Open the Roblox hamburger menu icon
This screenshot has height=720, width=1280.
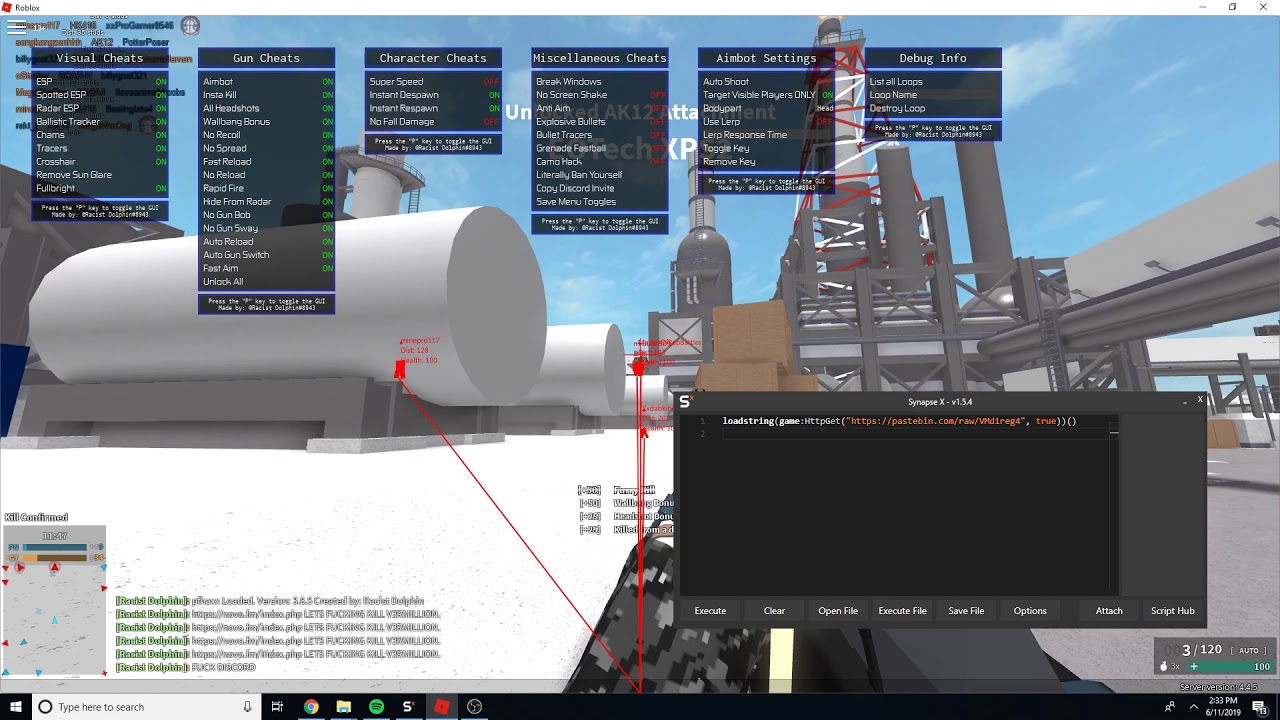coord(16,27)
